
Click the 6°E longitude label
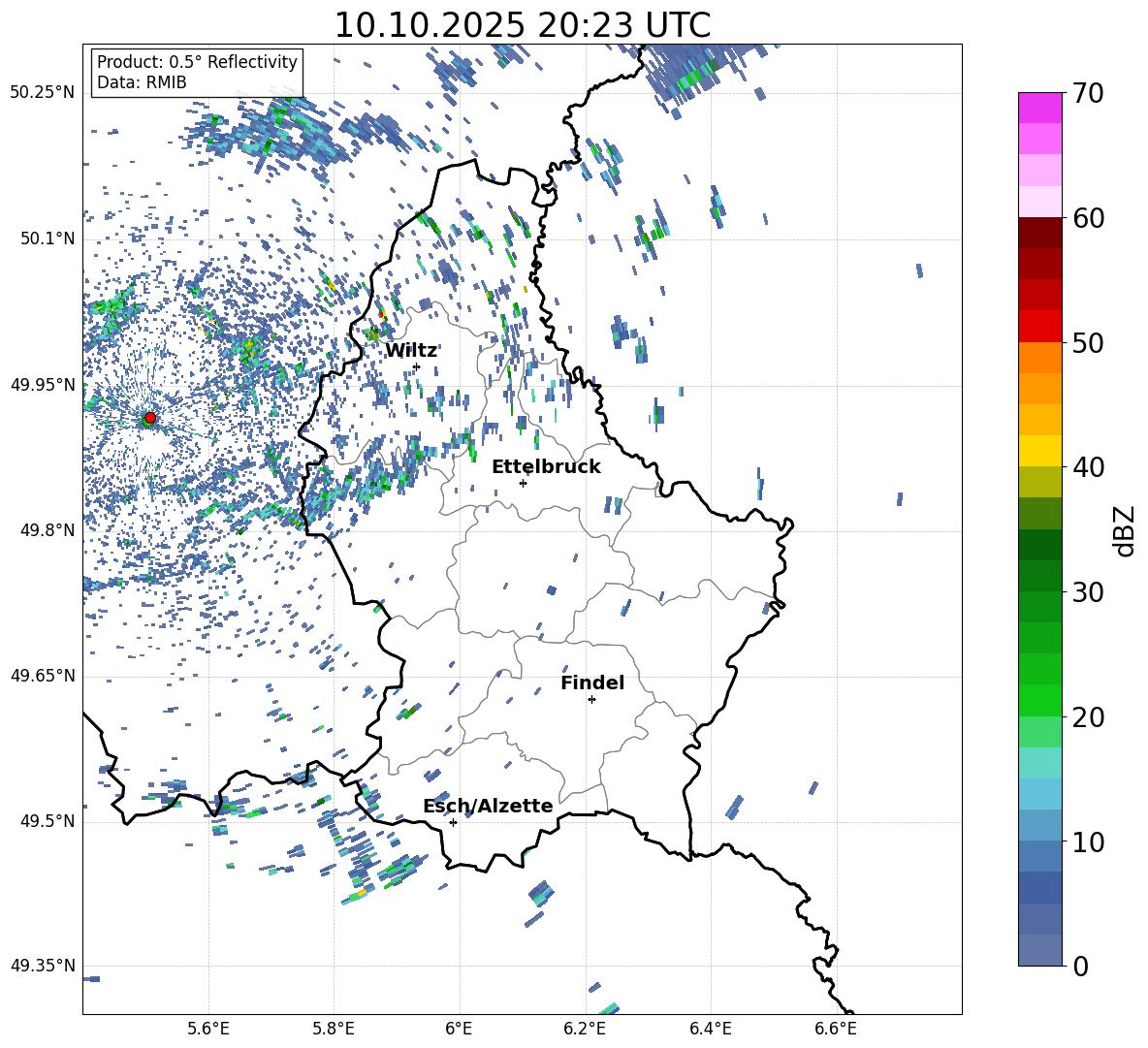click(x=459, y=1029)
